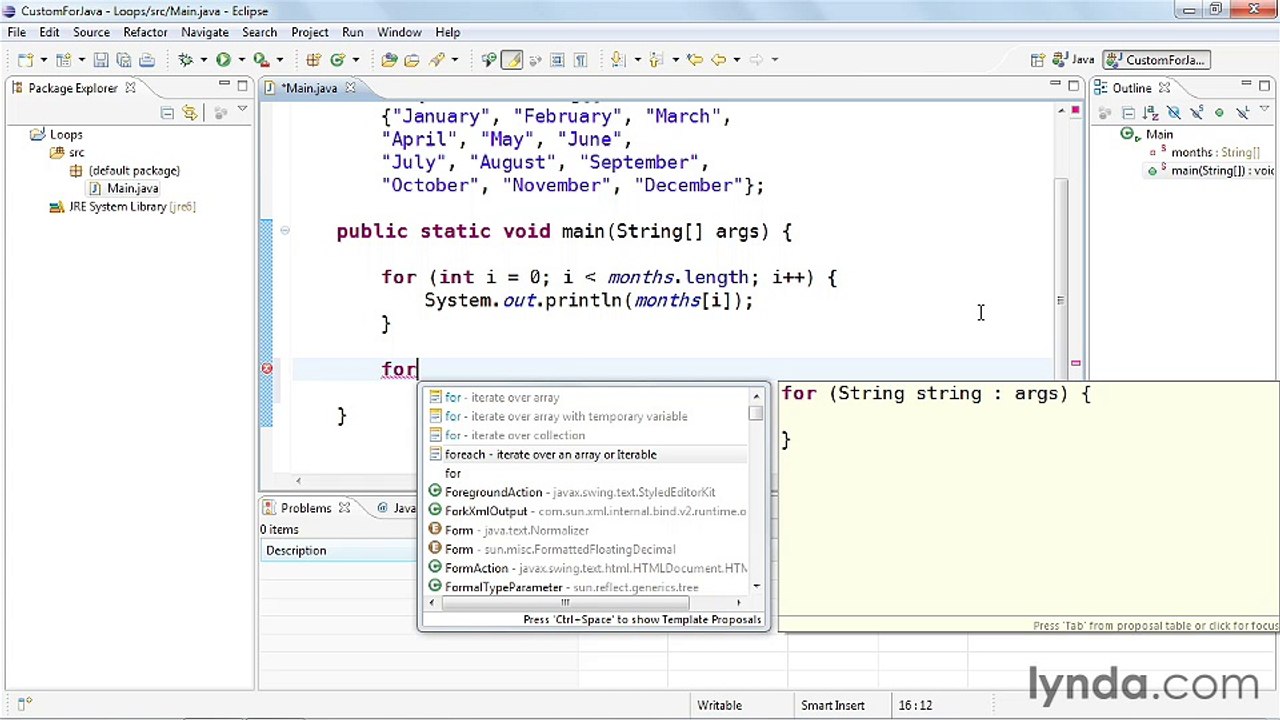This screenshot has width=1280, height=720.
Task: Switch to the Java perspective
Action: point(1076,60)
